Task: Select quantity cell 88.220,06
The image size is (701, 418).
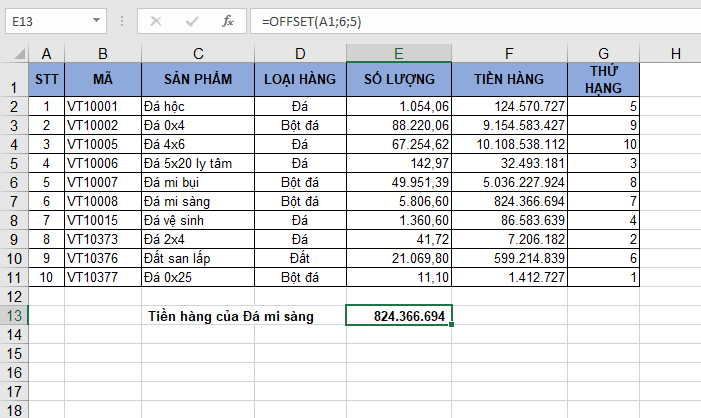Action: pos(398,125)
